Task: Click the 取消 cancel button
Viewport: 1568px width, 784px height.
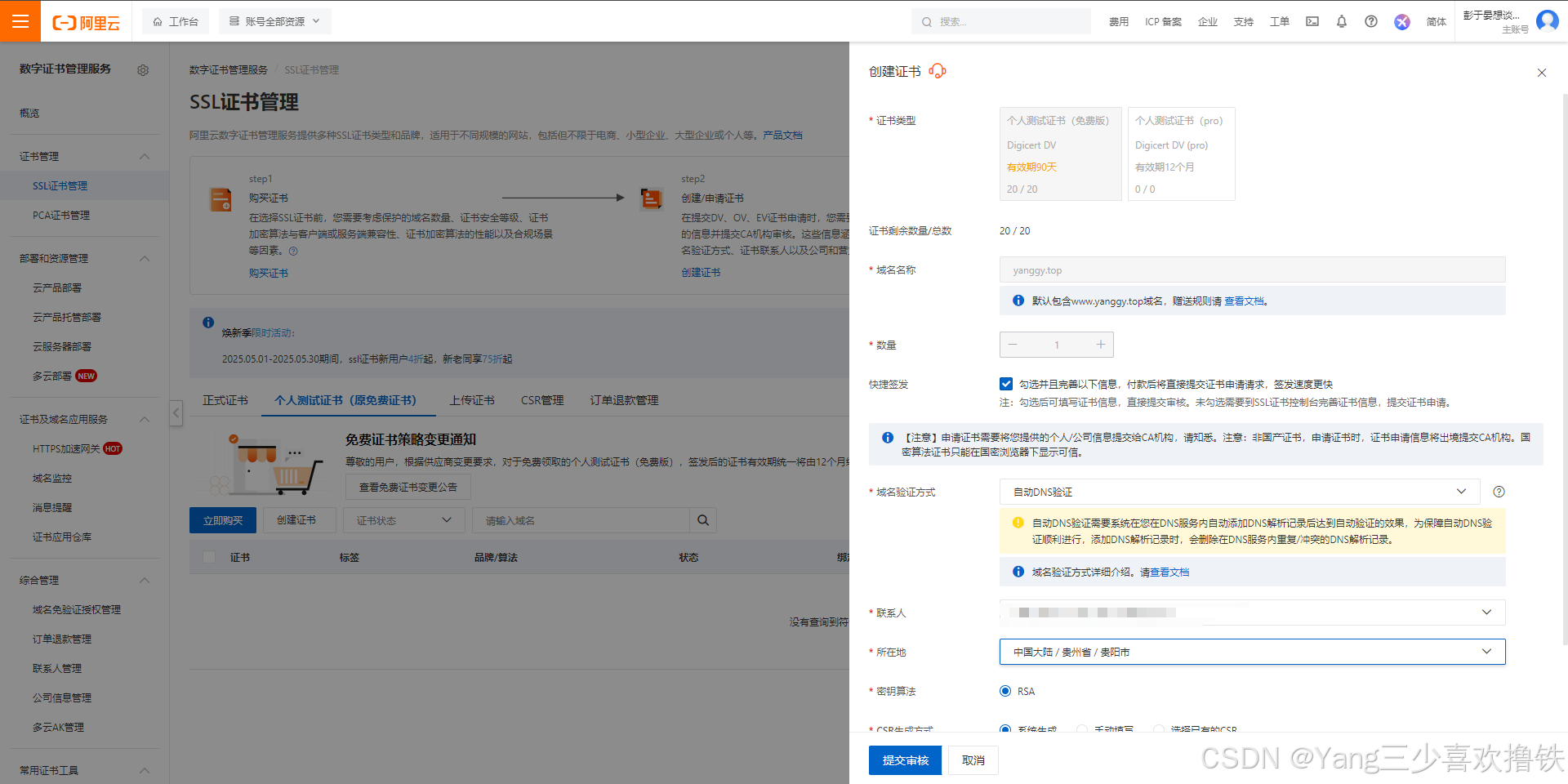Action: click(x=973, y=760)
